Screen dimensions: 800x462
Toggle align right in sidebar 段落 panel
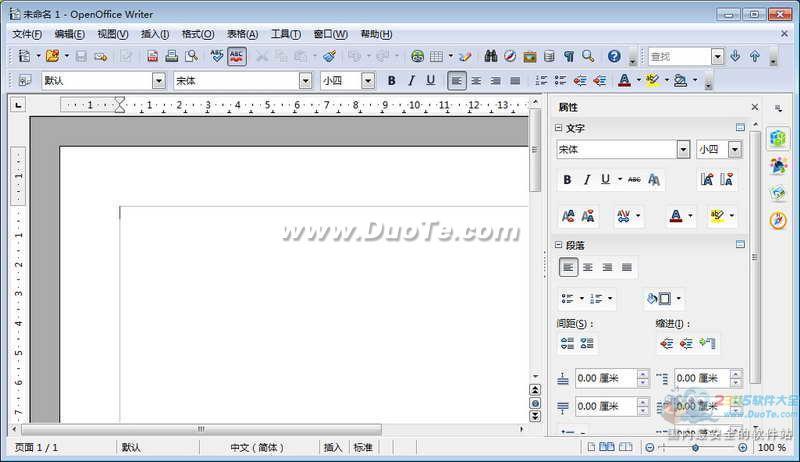(x=607, y=267)
